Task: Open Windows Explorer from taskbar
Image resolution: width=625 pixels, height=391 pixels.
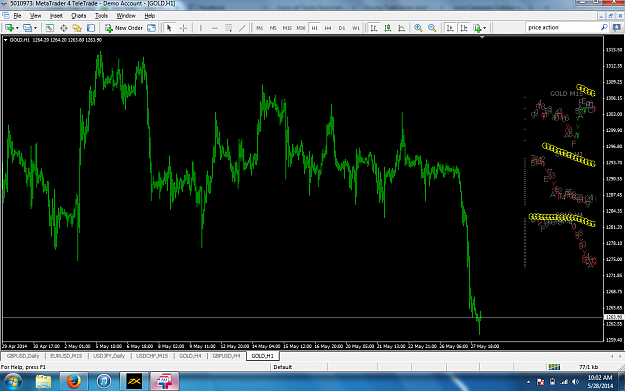Action: click(x=43, y=382)
